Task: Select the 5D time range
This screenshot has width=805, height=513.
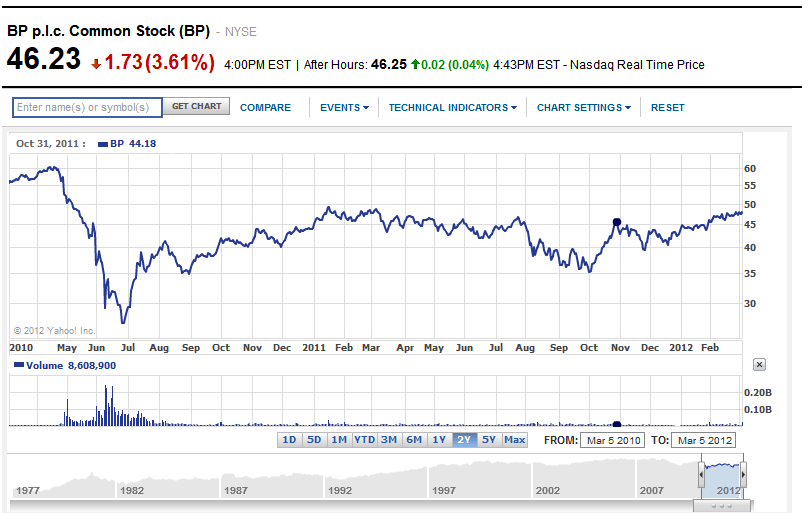Action: (x=314, y=440)
